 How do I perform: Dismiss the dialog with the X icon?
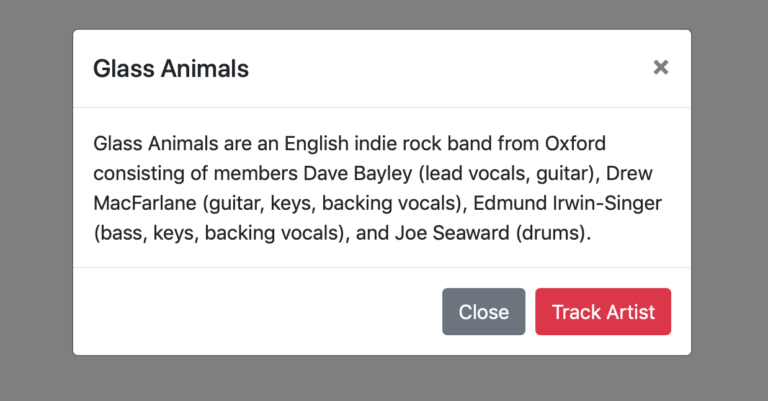coord(661,67)
